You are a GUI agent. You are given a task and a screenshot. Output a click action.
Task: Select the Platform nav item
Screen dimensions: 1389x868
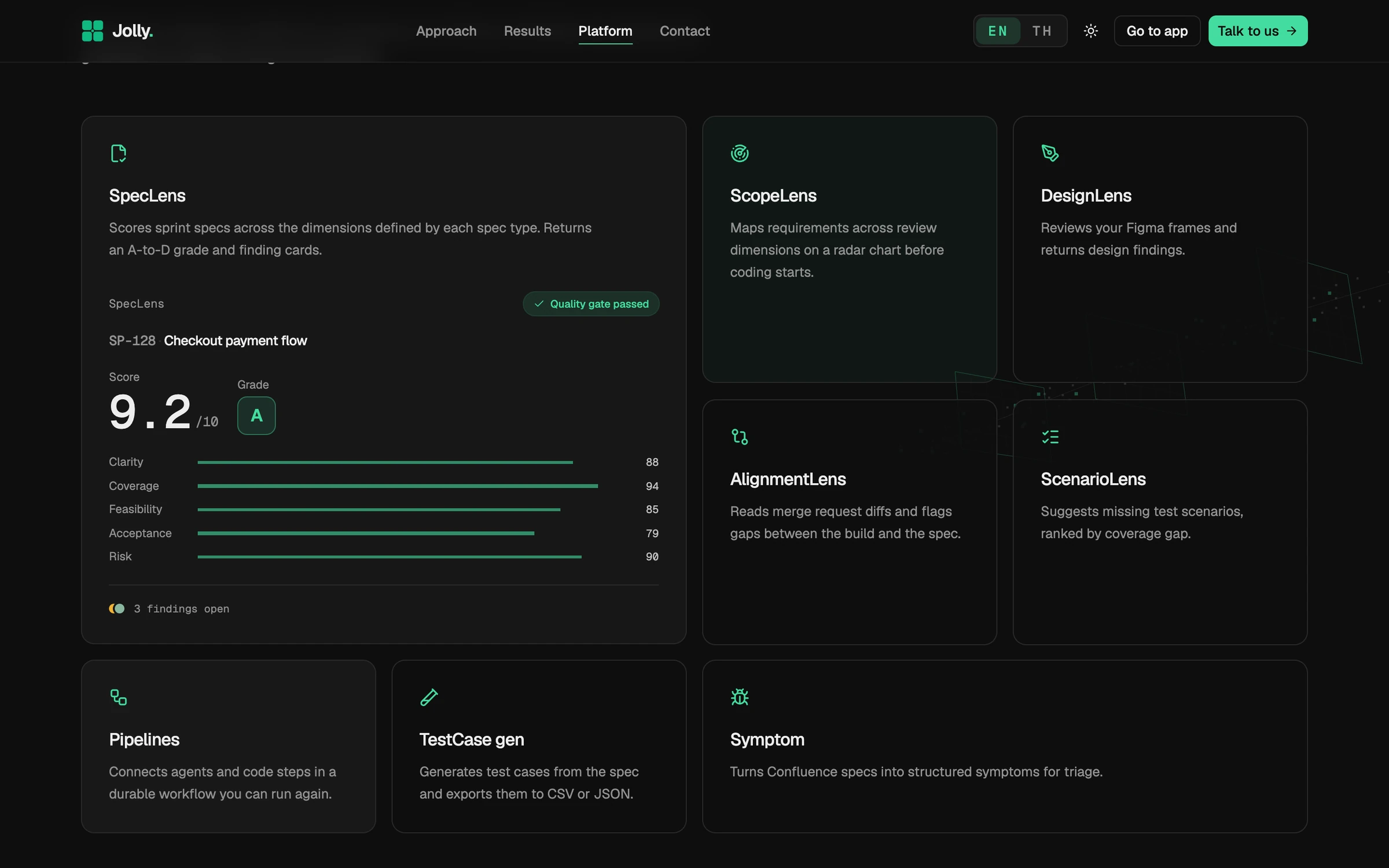(605, 31)
